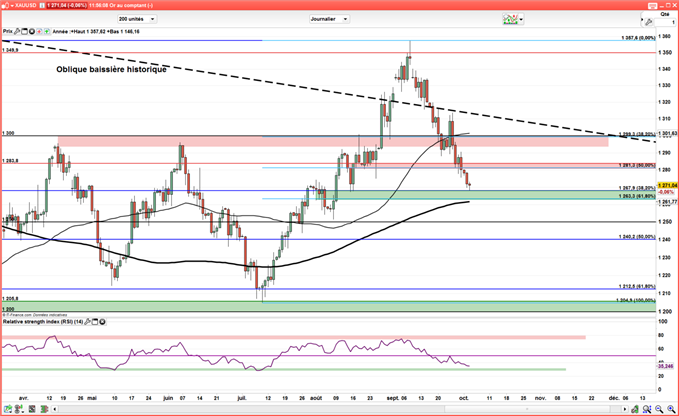679x416 pixels.
Task: Open the XAUUSD title bar dropdown arrow
Action: [12, 6]
